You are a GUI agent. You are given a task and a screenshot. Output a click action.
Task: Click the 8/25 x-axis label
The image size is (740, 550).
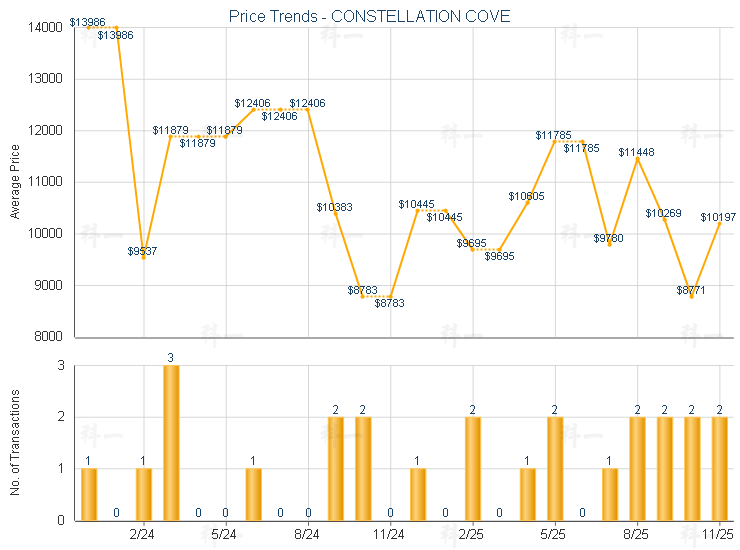[x=637, y=534]
